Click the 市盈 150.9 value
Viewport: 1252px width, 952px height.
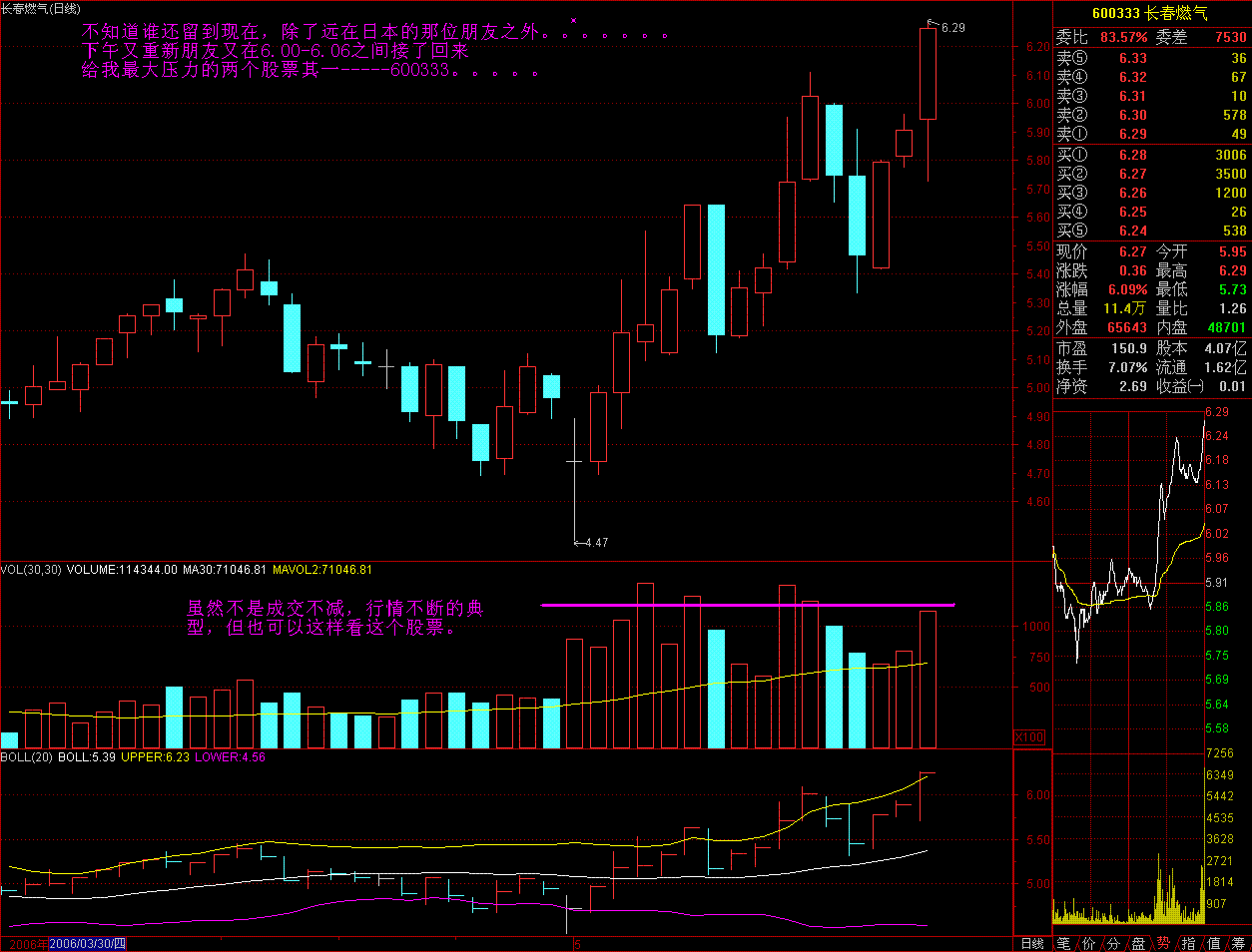tap(1129, 348)
